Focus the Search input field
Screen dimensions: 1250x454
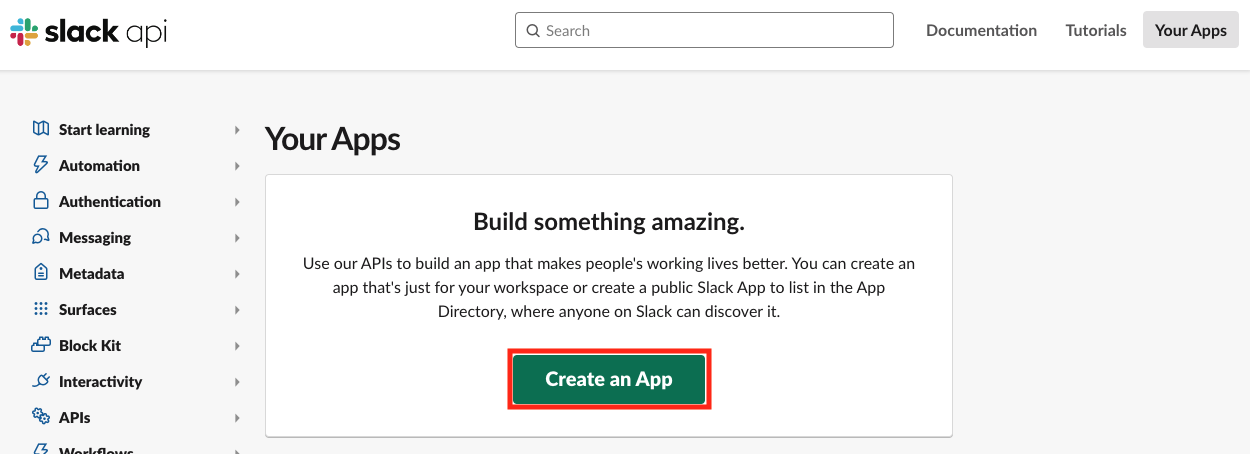tap(704, 30)
